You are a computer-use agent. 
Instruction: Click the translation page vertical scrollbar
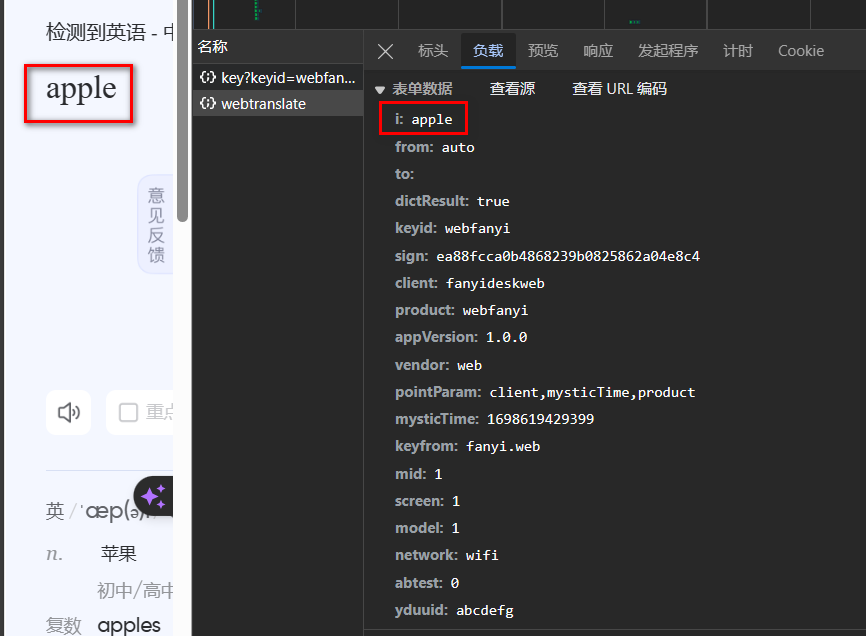click(182, 120)
